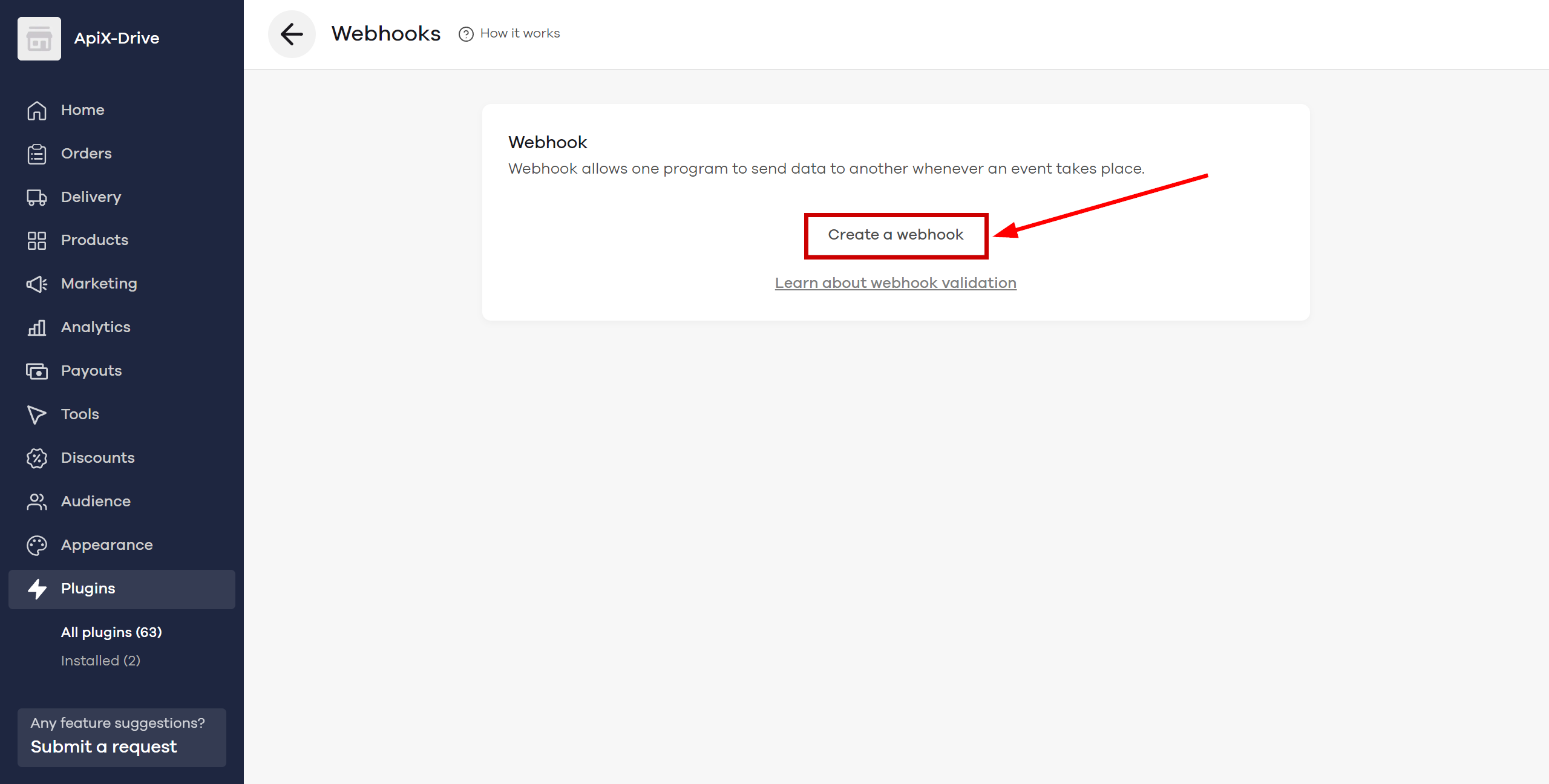The width and height of the screenshot is (1549, 784).
Task: Click the ApiX-Drive store name
Action: click(x=117, y=38)
